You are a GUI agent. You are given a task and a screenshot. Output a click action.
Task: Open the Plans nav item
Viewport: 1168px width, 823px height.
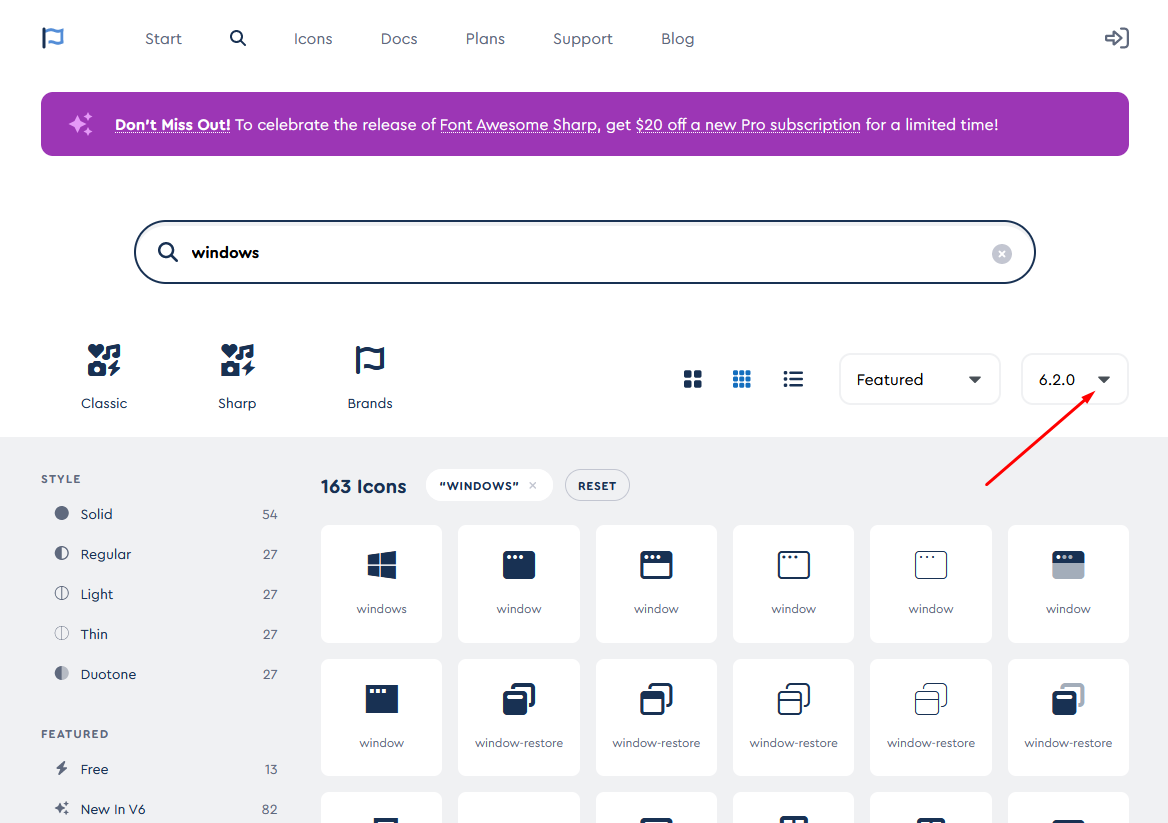tap(485, 39)
